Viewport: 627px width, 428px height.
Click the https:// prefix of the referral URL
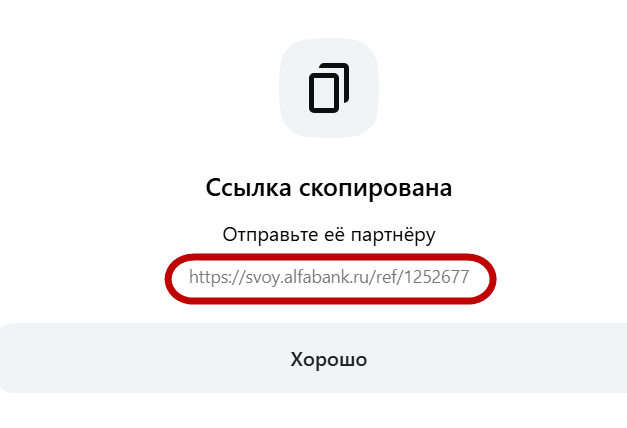coord(217,277)
